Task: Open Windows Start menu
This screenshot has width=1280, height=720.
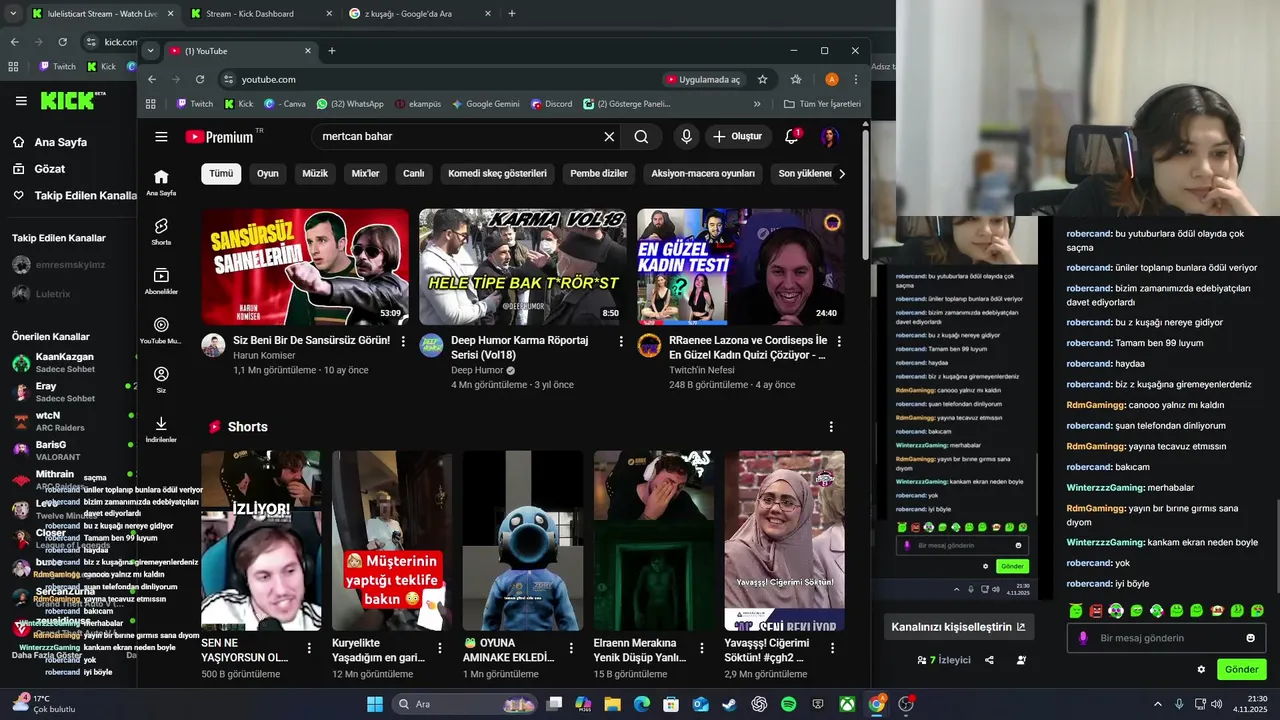Action: pyautogui.click(x=375, y=704)
